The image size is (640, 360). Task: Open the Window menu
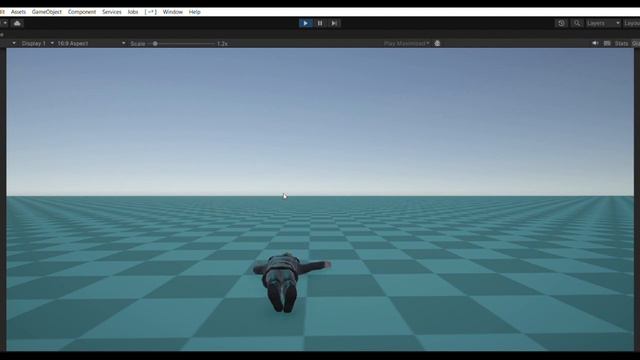tap(173, 12)
